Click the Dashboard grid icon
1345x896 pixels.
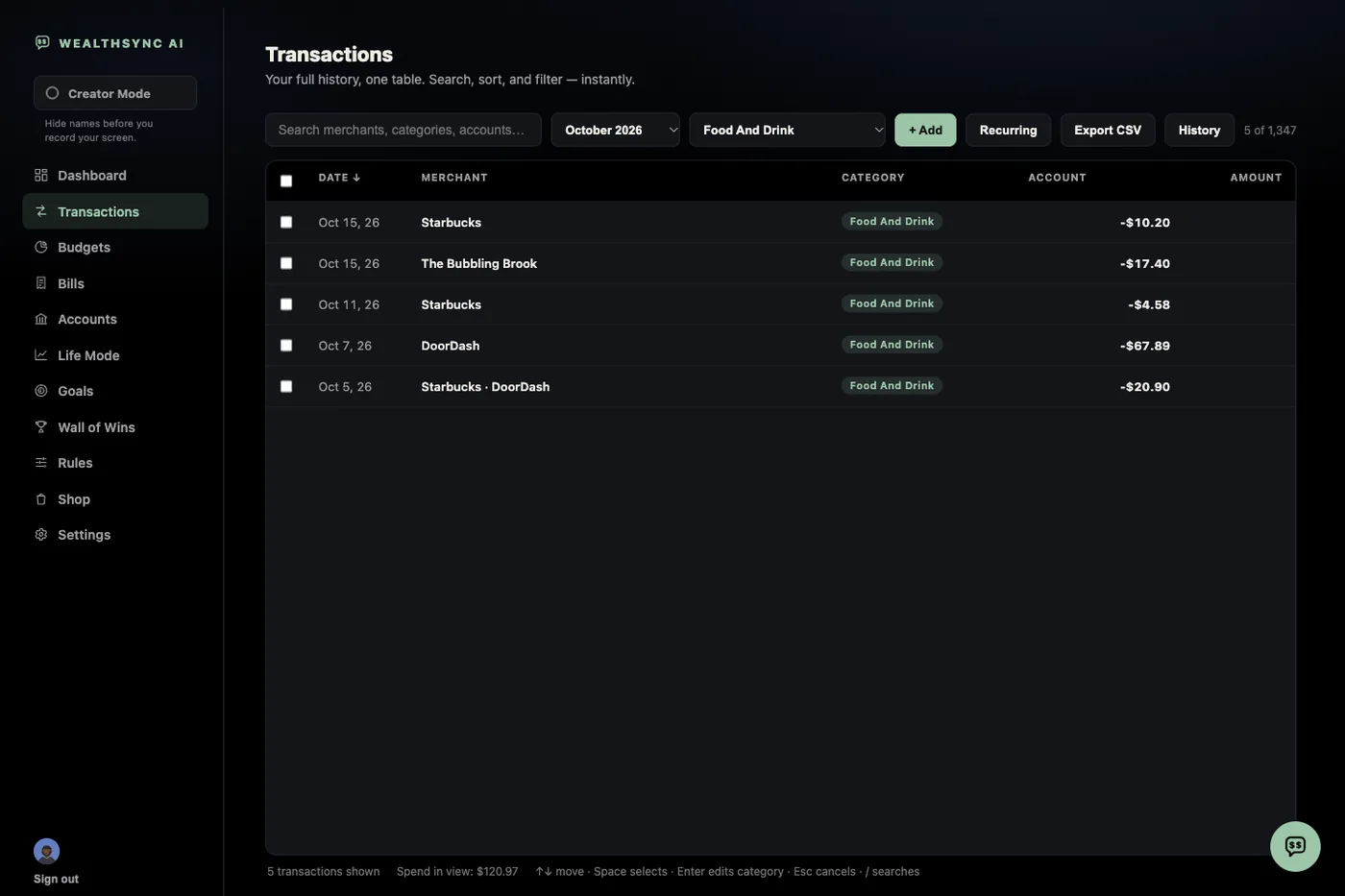click(41, 175)
